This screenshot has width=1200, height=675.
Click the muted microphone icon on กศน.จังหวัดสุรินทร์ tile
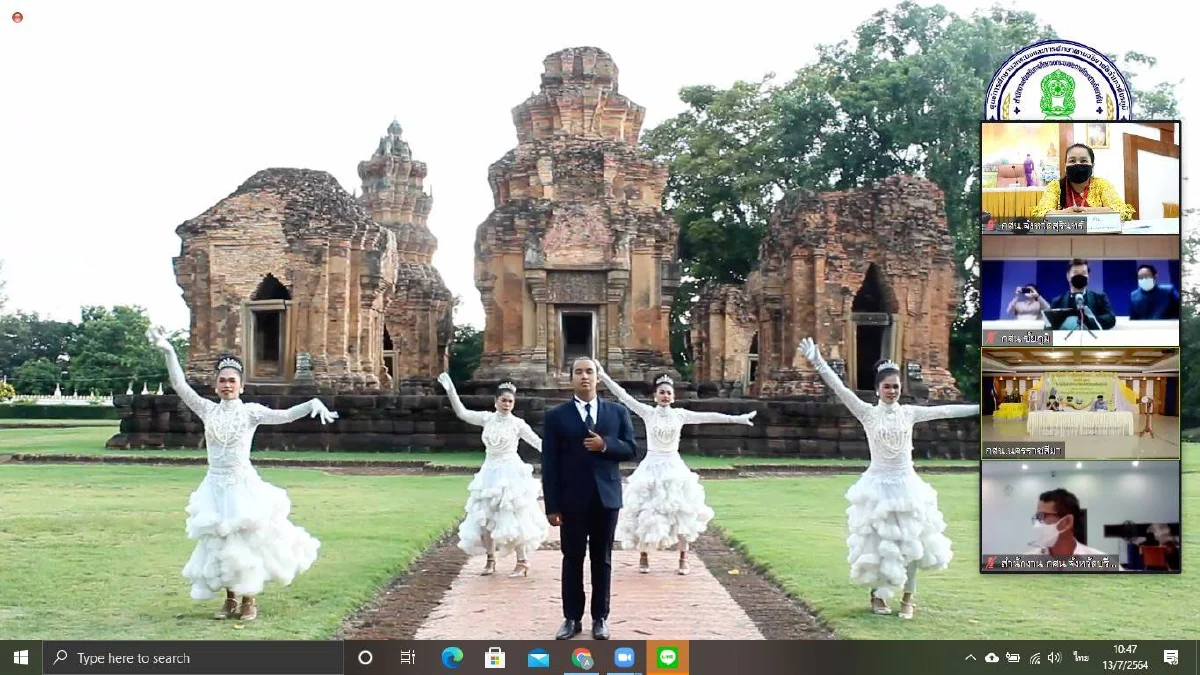click(990, 225)
